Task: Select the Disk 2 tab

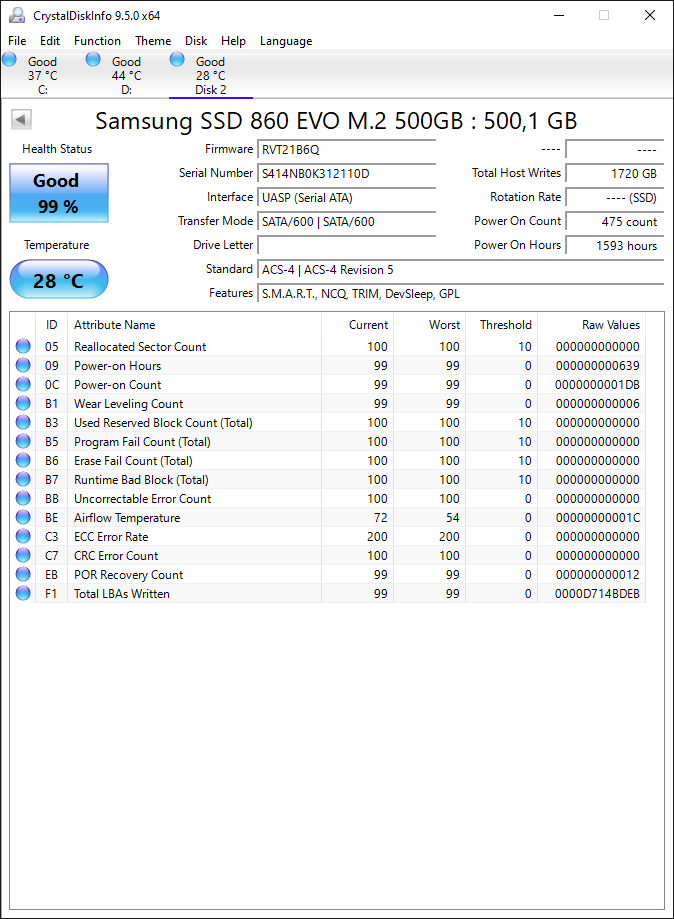Action: 210,75
